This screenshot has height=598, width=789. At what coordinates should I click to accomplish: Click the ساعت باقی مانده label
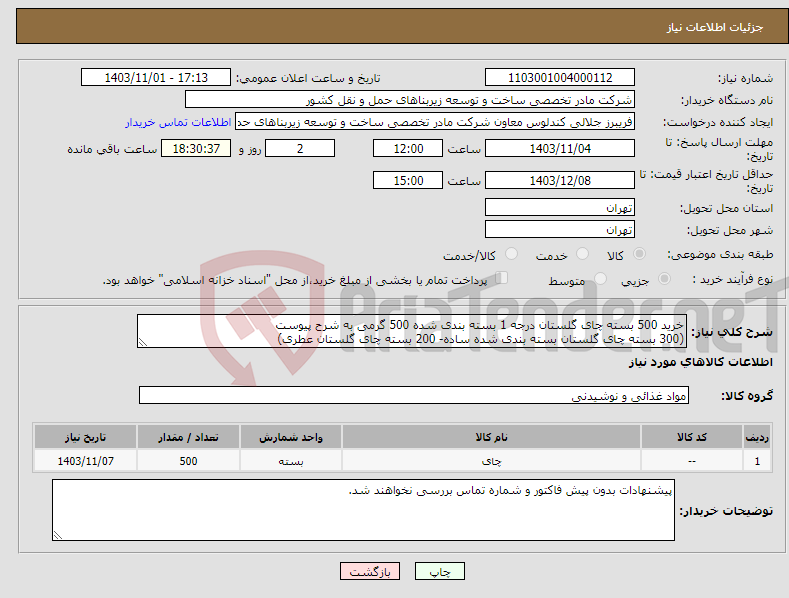point(112,150)
